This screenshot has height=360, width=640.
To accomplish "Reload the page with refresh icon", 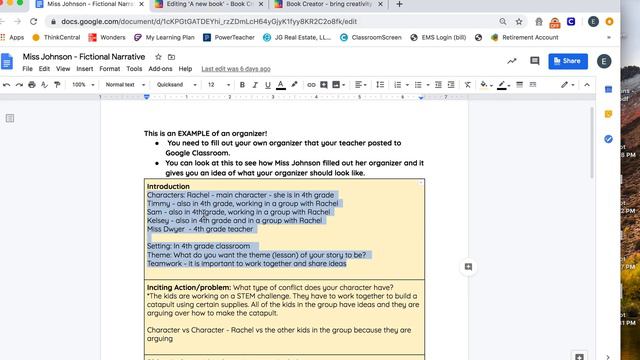I will tap(33, 22).
